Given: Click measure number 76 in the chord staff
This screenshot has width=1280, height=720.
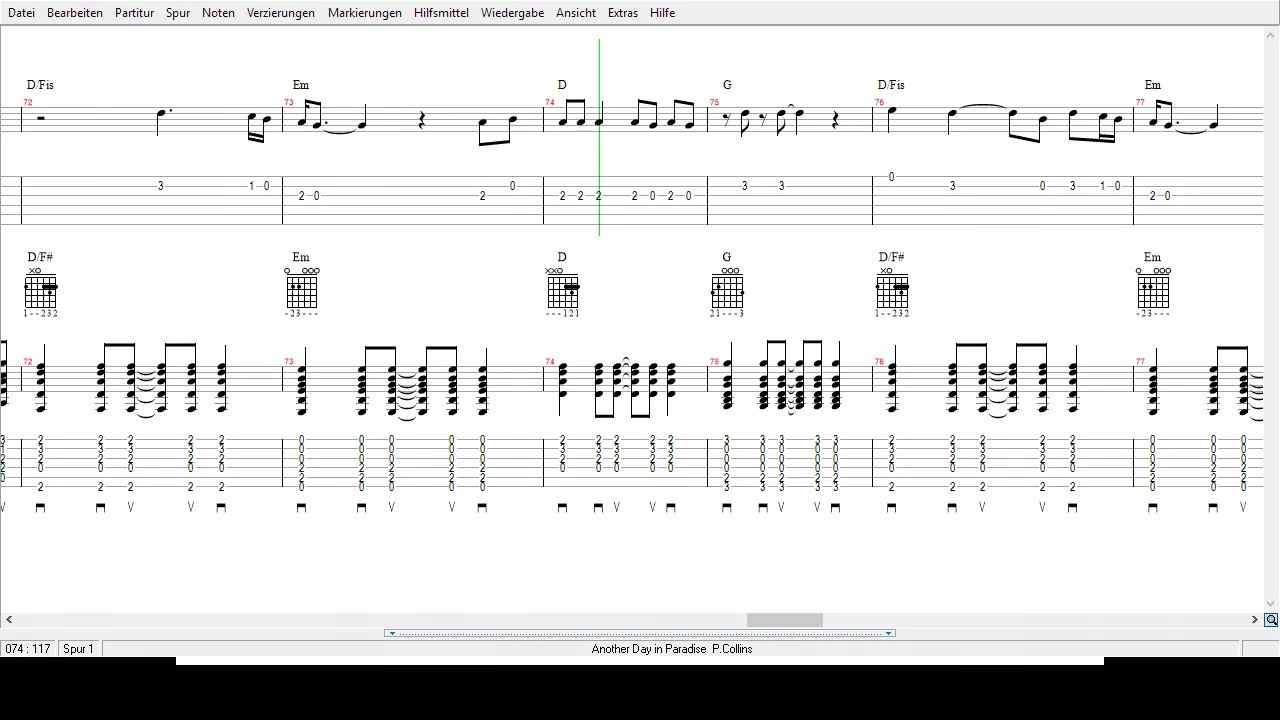Looking at the screenshot, I should click(880, 361).
